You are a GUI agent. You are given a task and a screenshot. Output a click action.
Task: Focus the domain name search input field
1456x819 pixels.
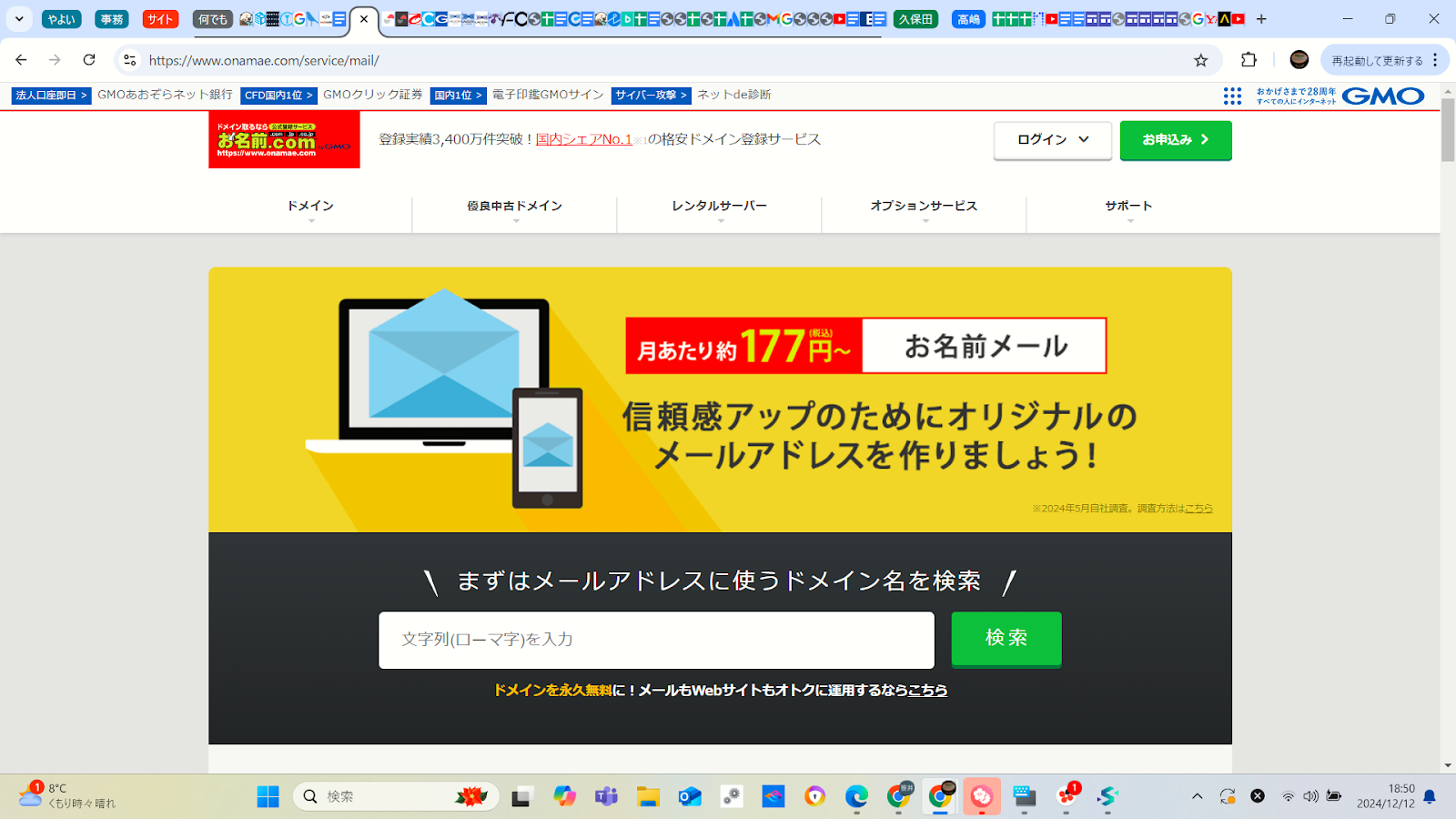(x=656, y=640)
